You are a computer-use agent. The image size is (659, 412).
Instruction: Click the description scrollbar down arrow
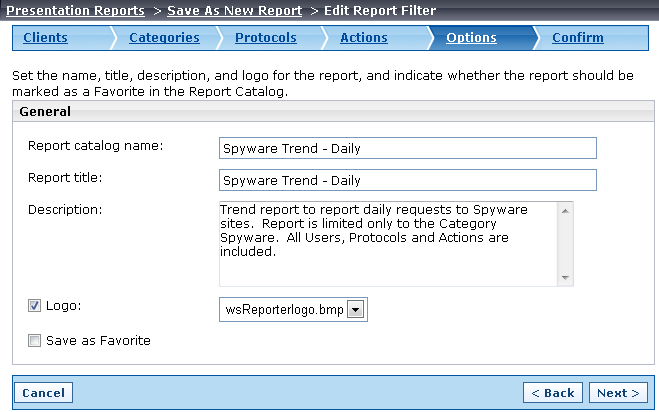pyautogui.click(x=565, y=278)
